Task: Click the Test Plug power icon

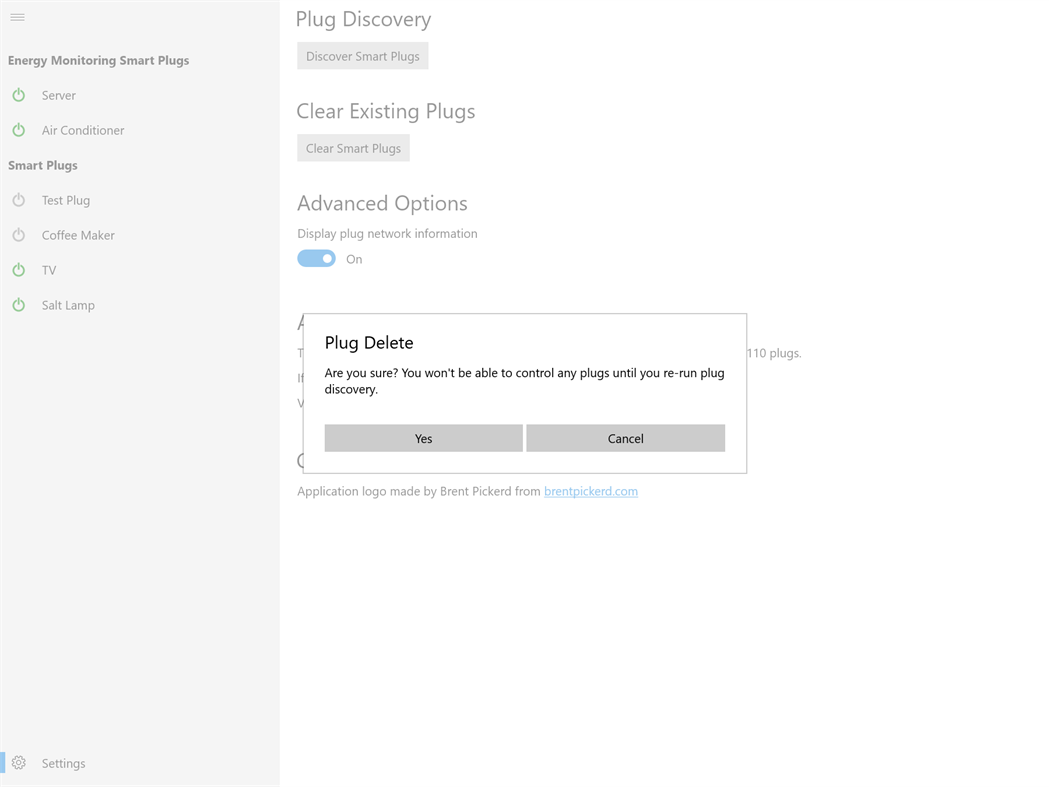Action: [x=18, y=200]
